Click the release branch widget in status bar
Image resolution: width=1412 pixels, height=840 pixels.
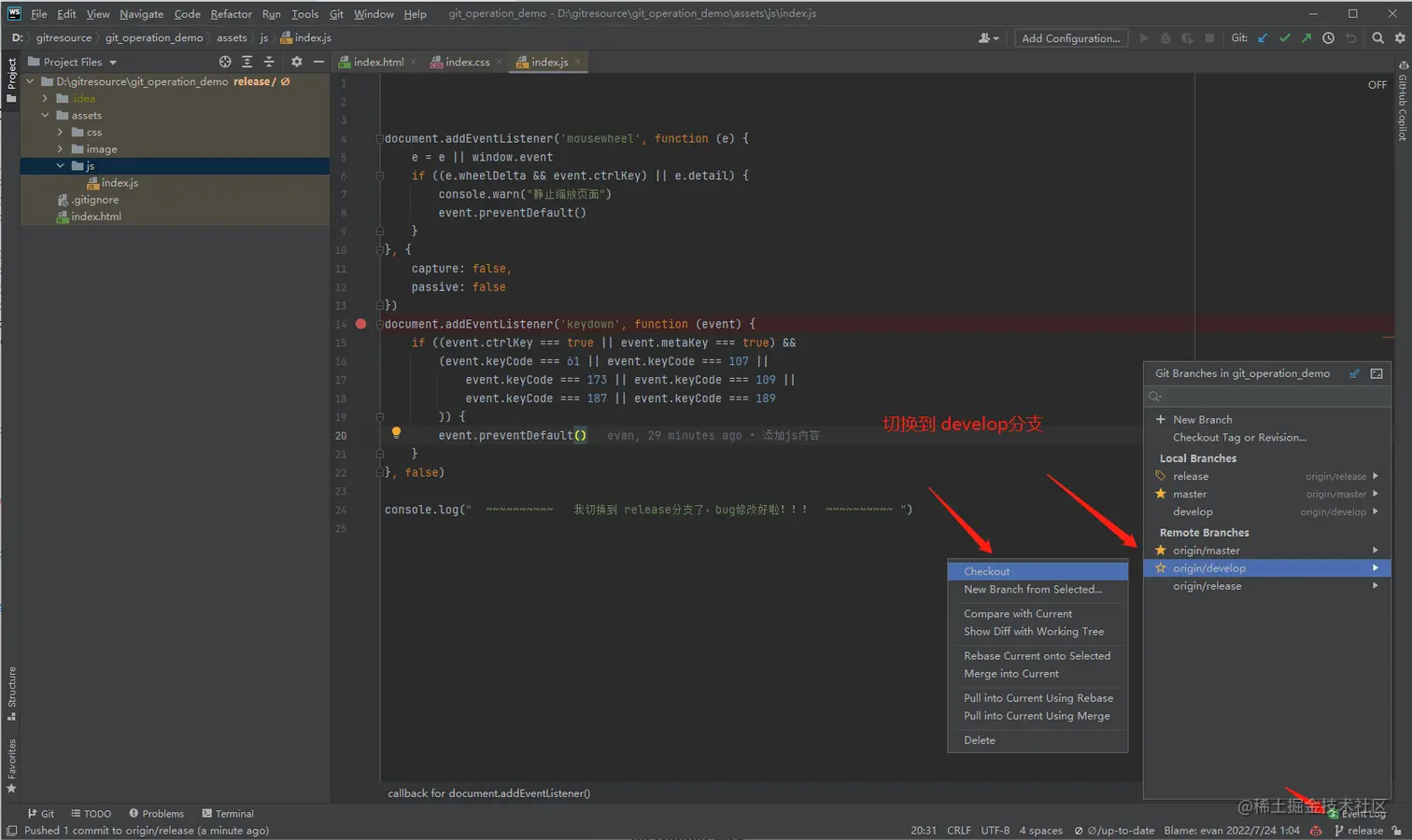pos(1363,831)
